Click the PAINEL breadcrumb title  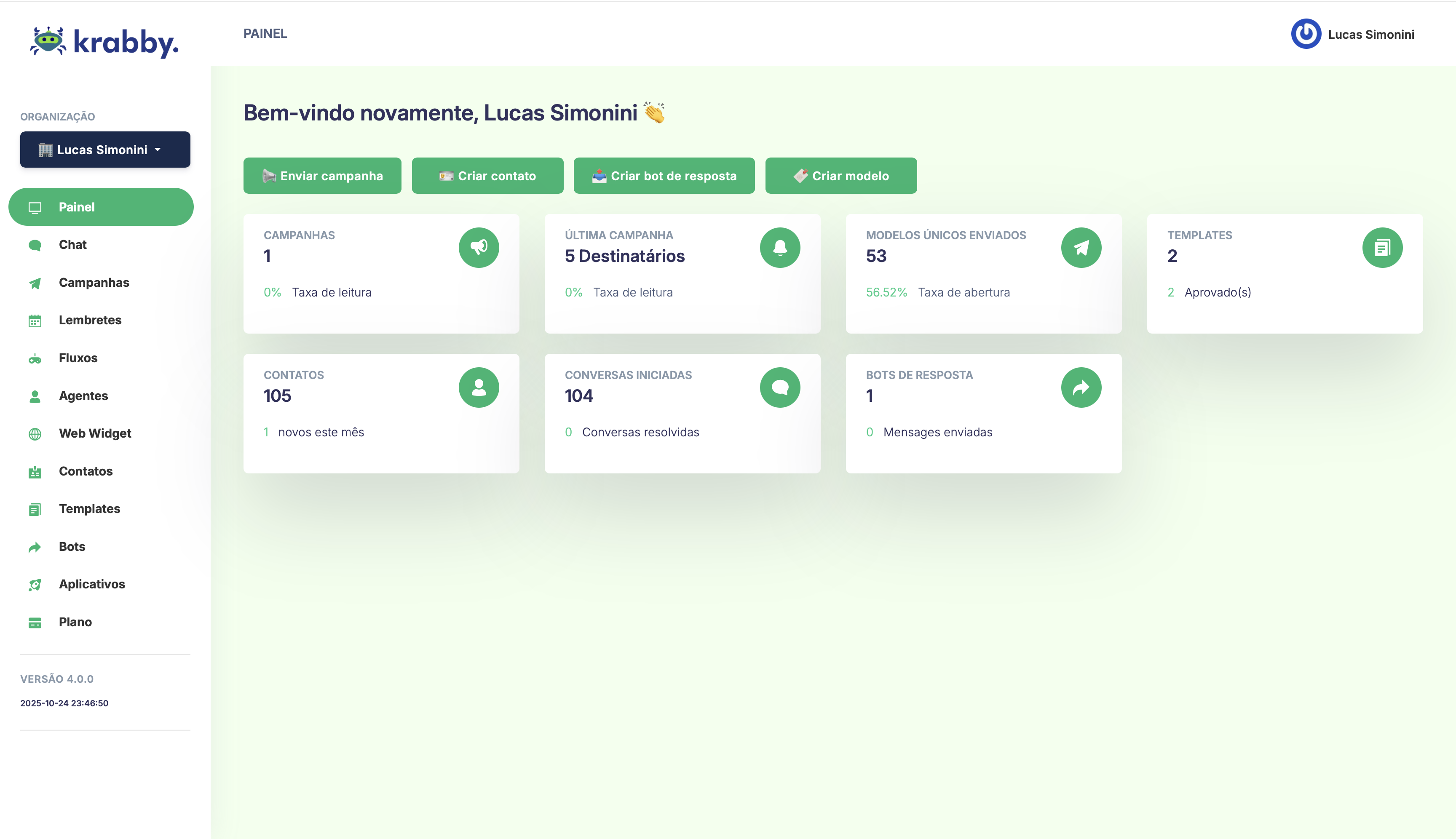point(265,33)
